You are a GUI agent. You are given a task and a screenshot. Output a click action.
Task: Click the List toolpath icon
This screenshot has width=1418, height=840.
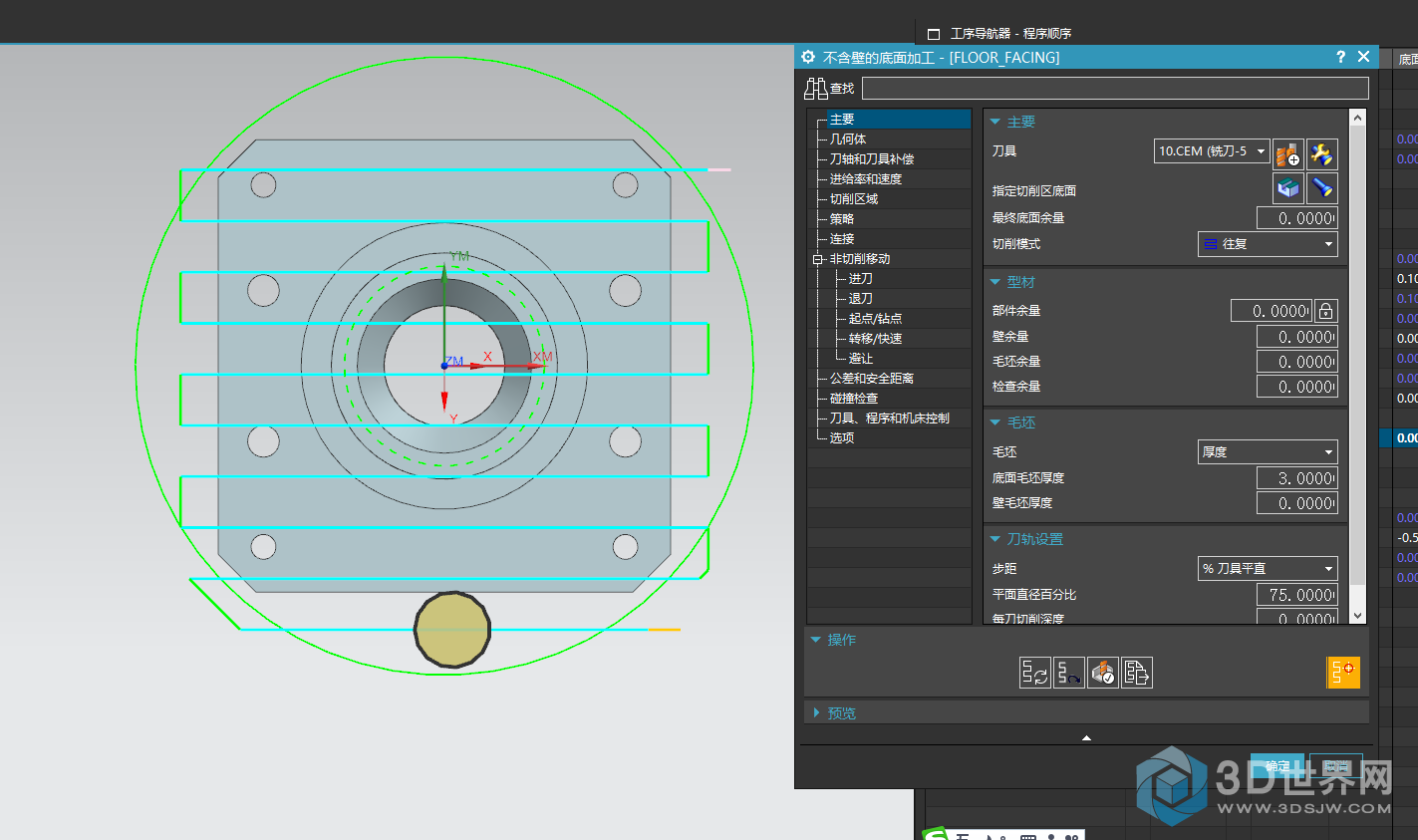(x=1137, y=673)
